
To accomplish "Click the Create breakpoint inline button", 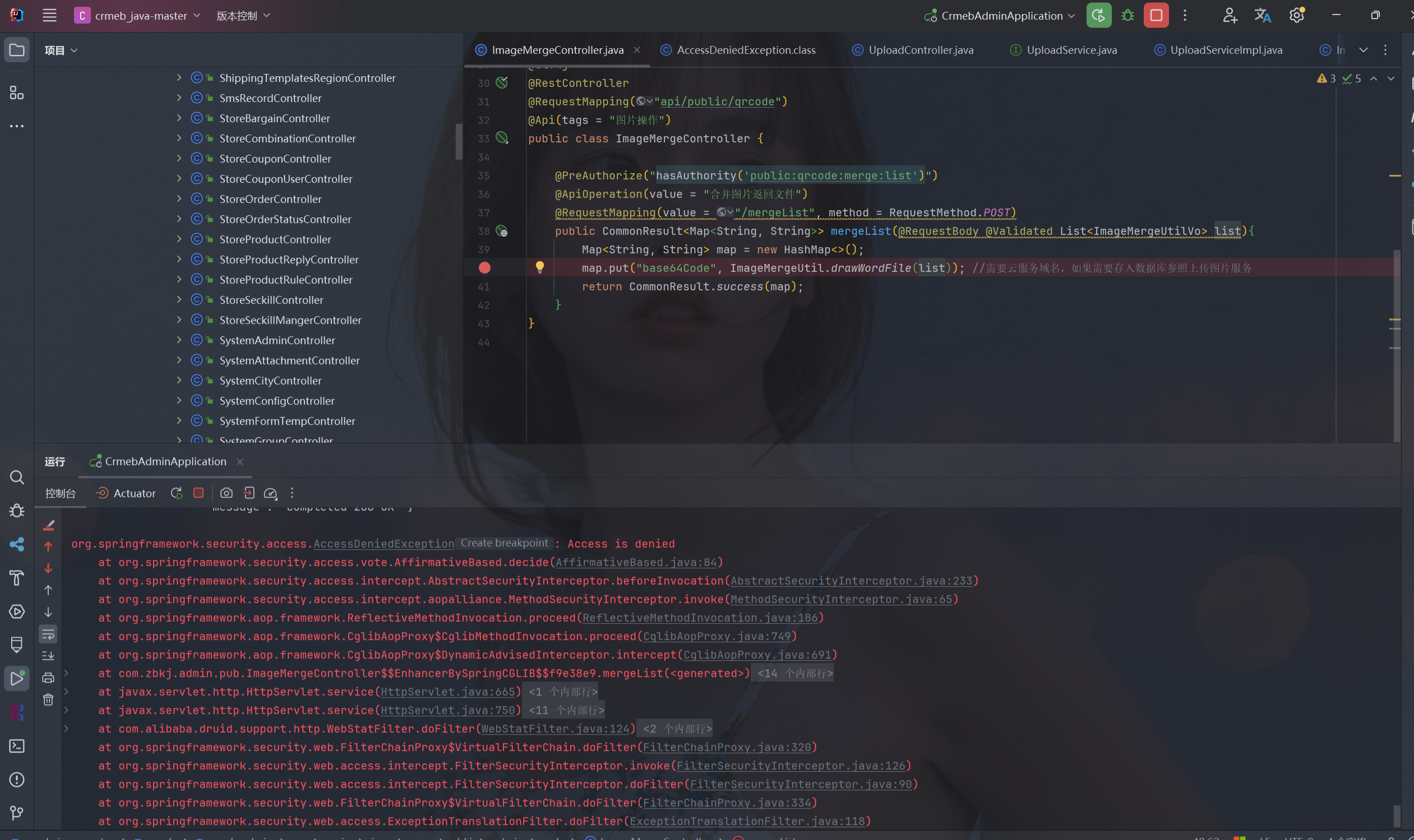I will 504,543.
